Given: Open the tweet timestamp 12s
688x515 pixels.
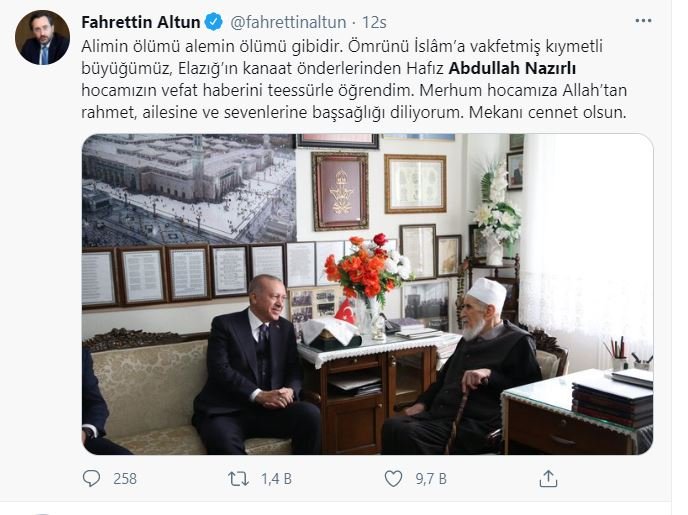Looking at the screenshot, I should point(374,22).
